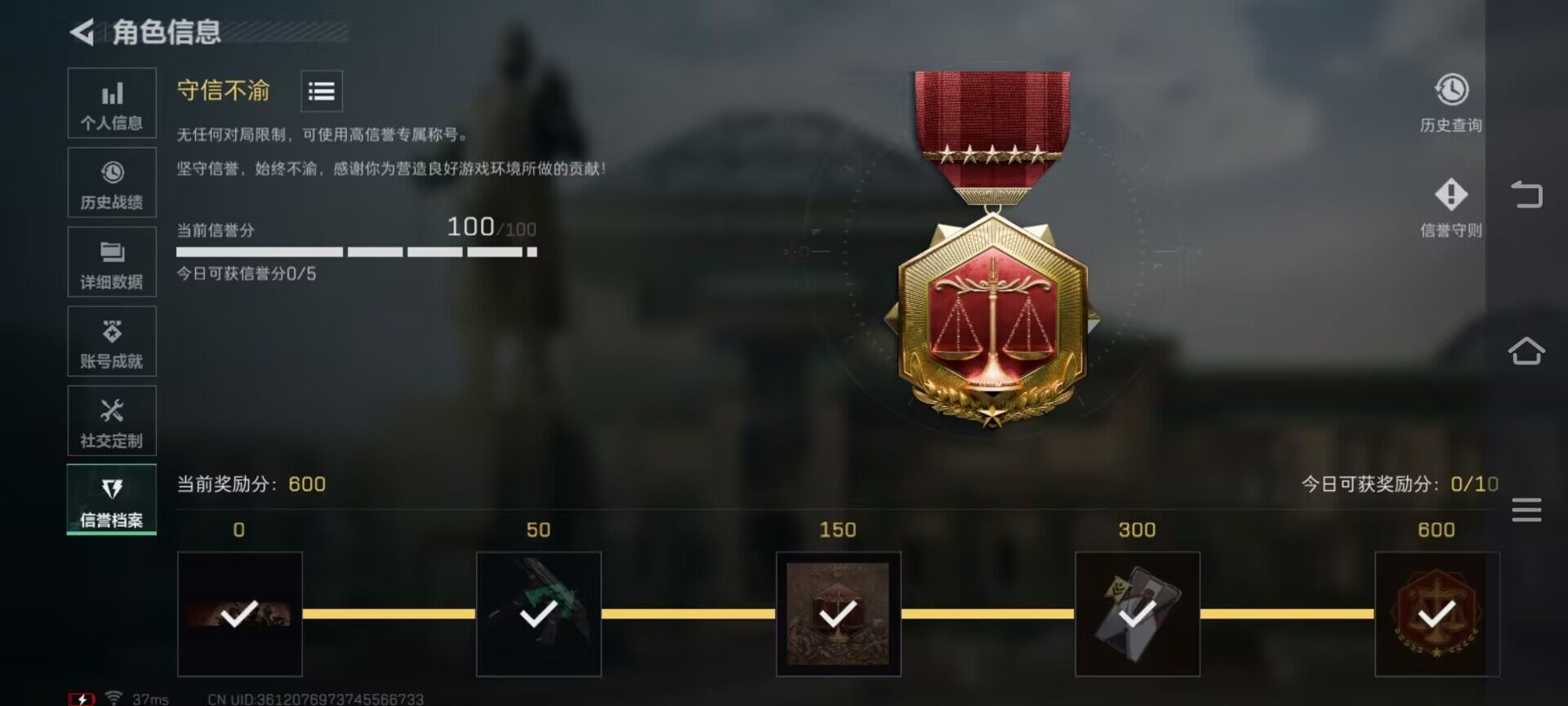Viewport: 1568px width, 706px height.
Task: Go back using the arrow beside 角色信息
Action: coord(82,32)
